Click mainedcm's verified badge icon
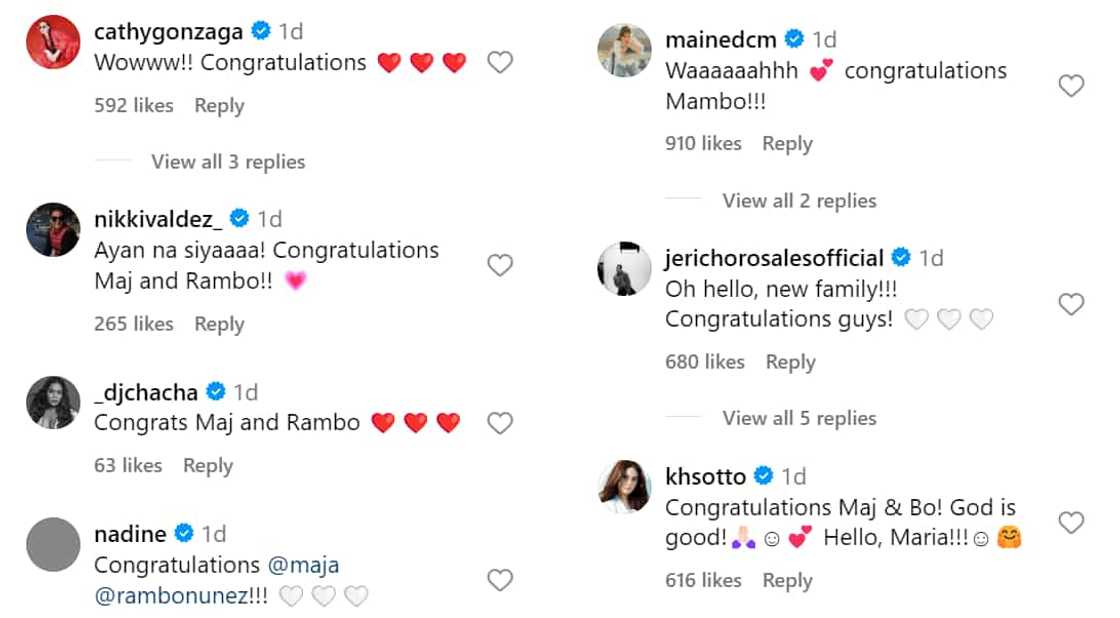1120x618 pixels. pyautogui.click(x=794, y=40)
